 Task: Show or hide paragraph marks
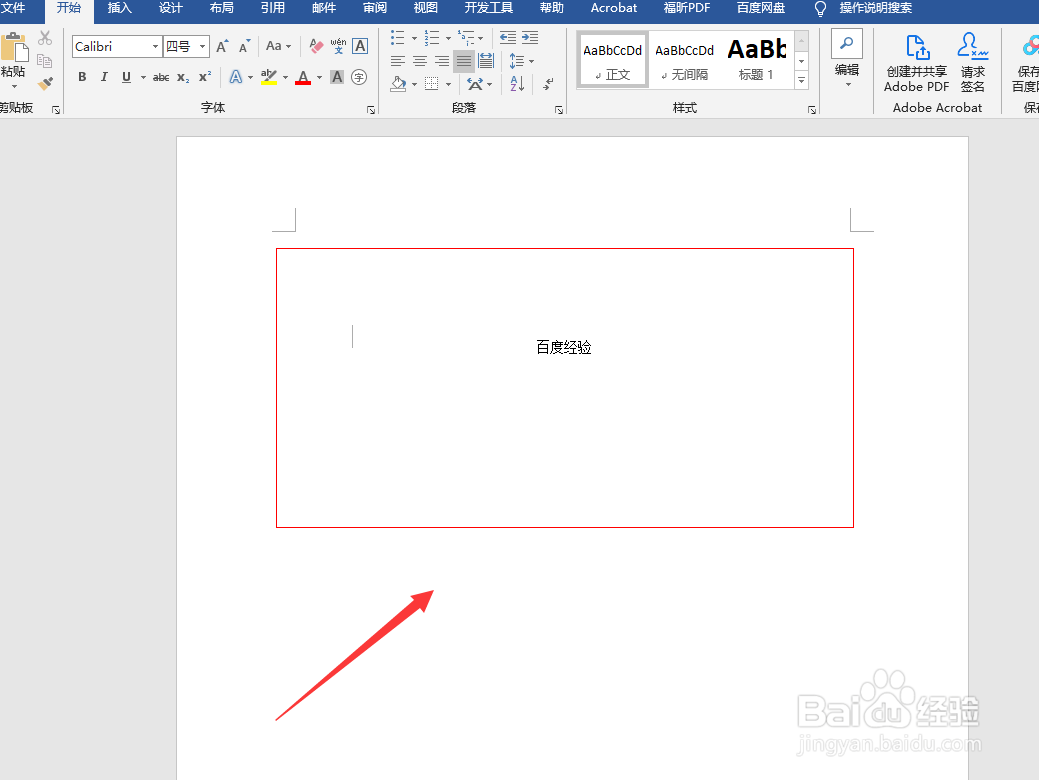[x=549, y=84]
